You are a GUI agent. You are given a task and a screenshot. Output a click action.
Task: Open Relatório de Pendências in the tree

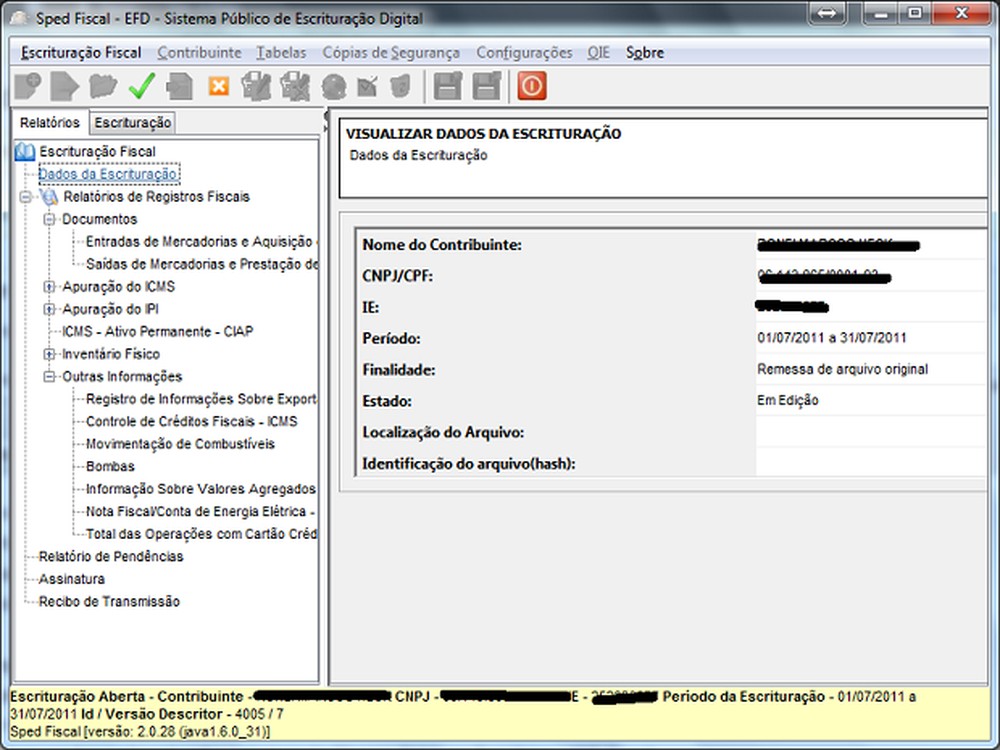click(x=111, y=556)
